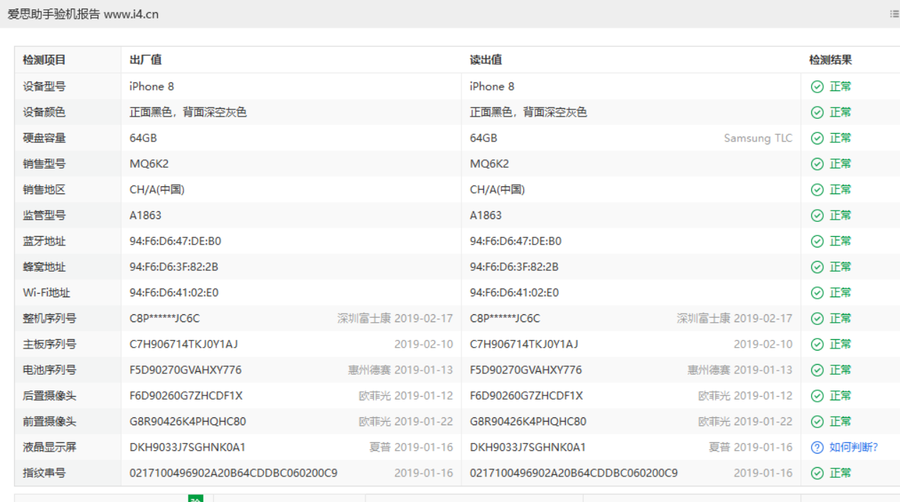Click the green check icon in 指纹串号 row
The height and width of the screenshot is (502, 900).
817,473
